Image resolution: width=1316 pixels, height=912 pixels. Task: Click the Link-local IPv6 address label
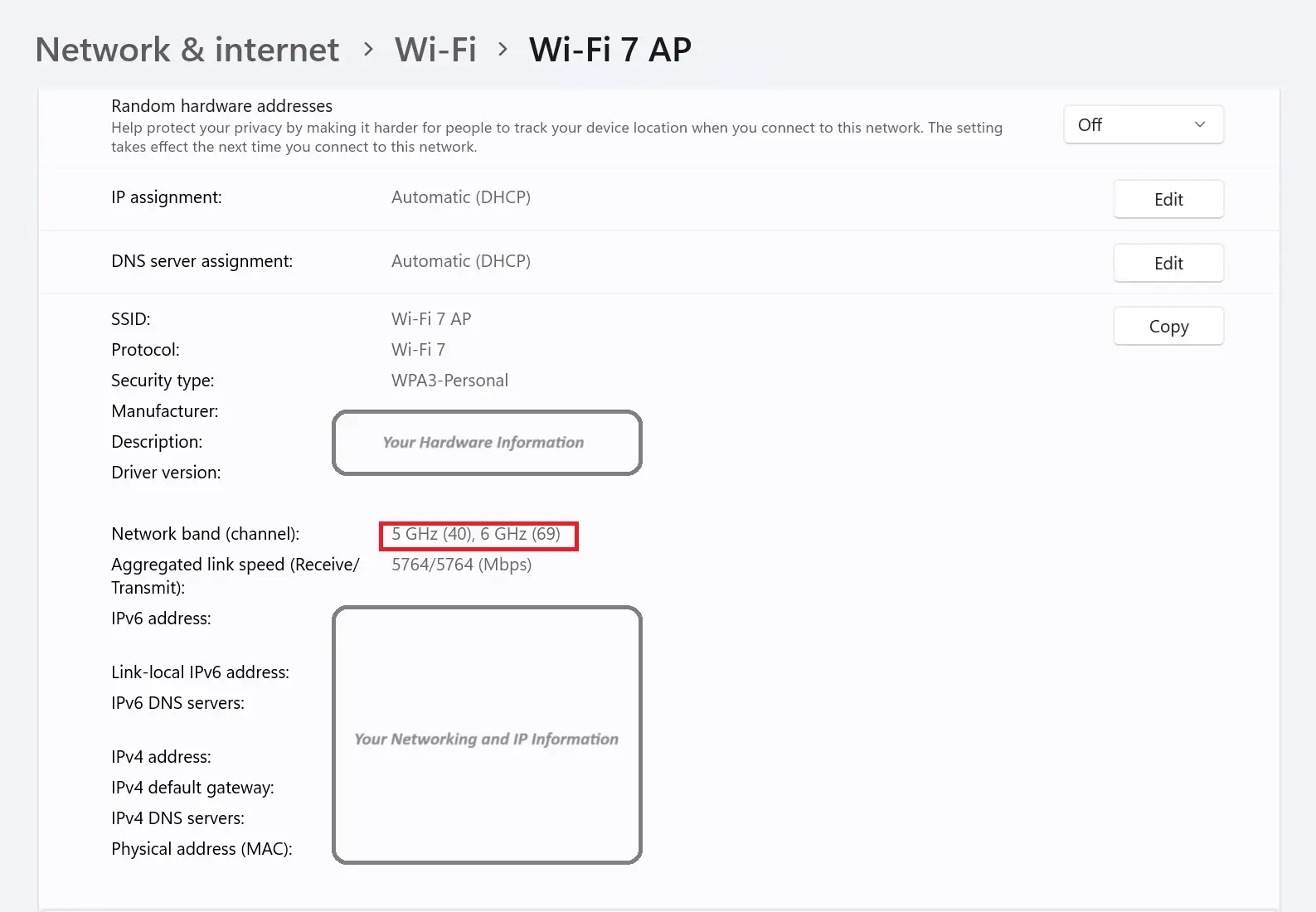pos(200,672)
